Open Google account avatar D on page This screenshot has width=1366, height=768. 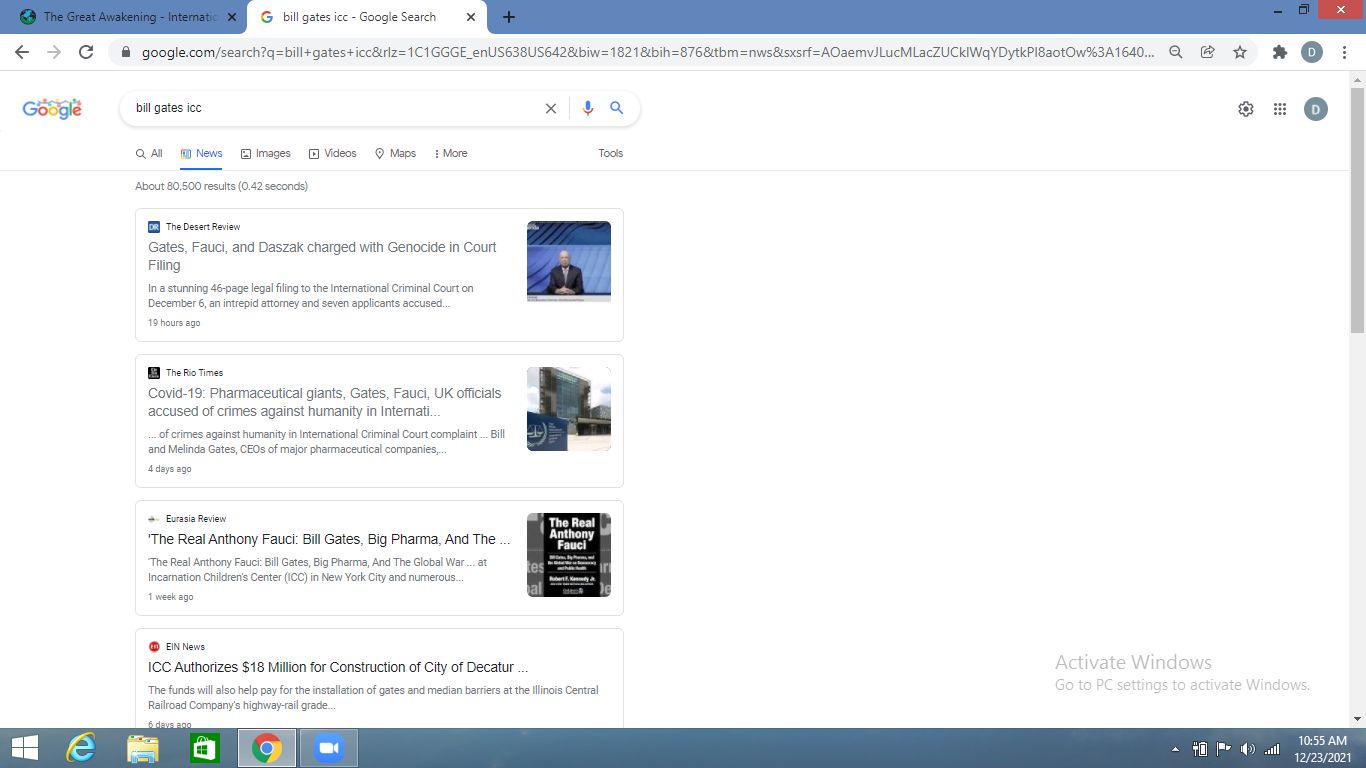(1316, 109)
